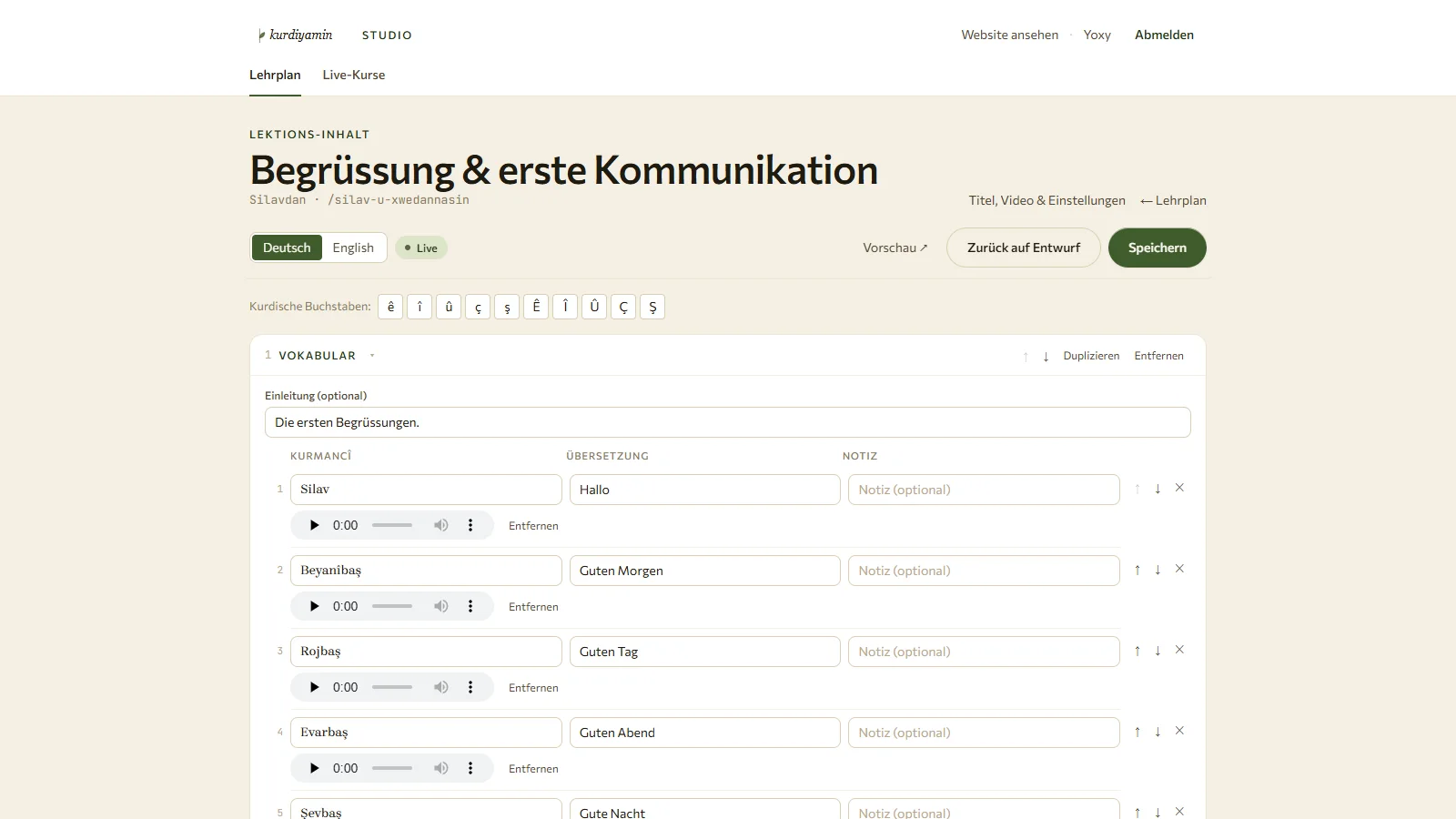Insert lowercase î letter

tap(420, 307)
